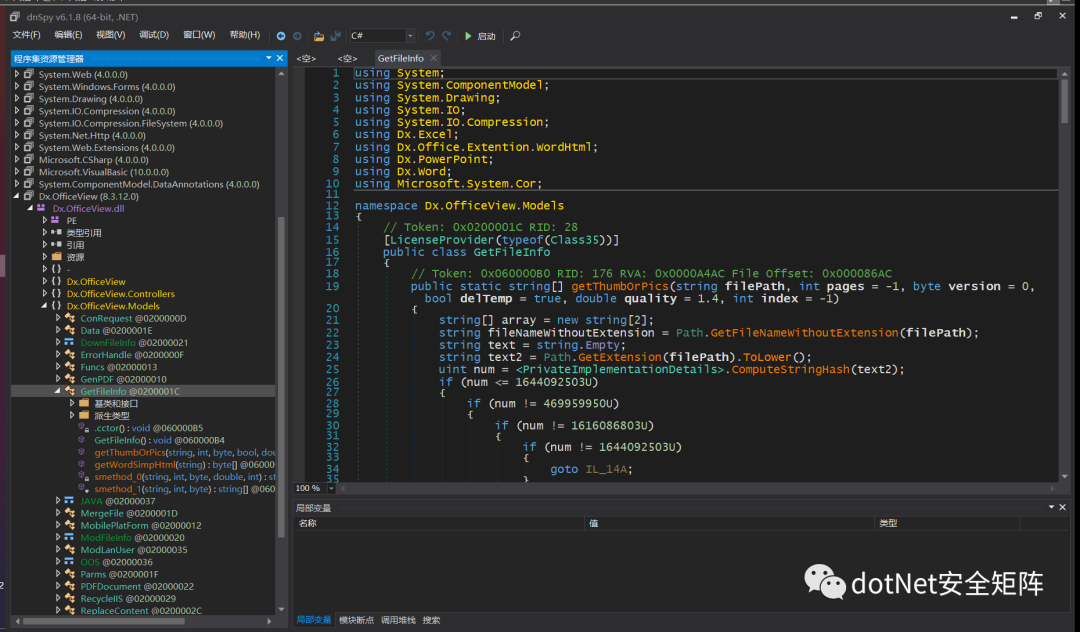Click the IL_14A goto label in code
The width and height of the screenshot is (1080, 632).
(x=605, y=470)
